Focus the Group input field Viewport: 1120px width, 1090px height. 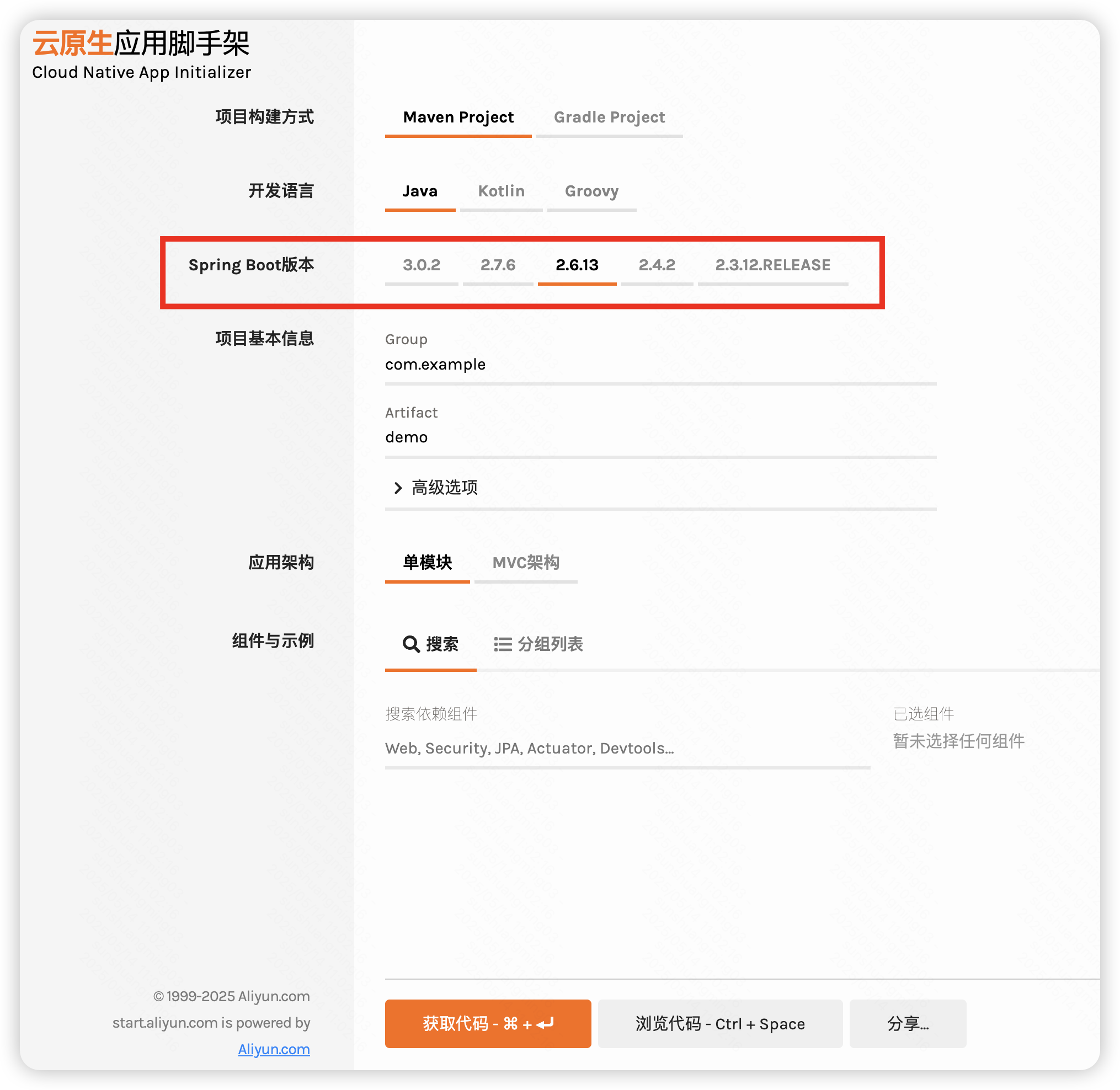pos(660,365)
